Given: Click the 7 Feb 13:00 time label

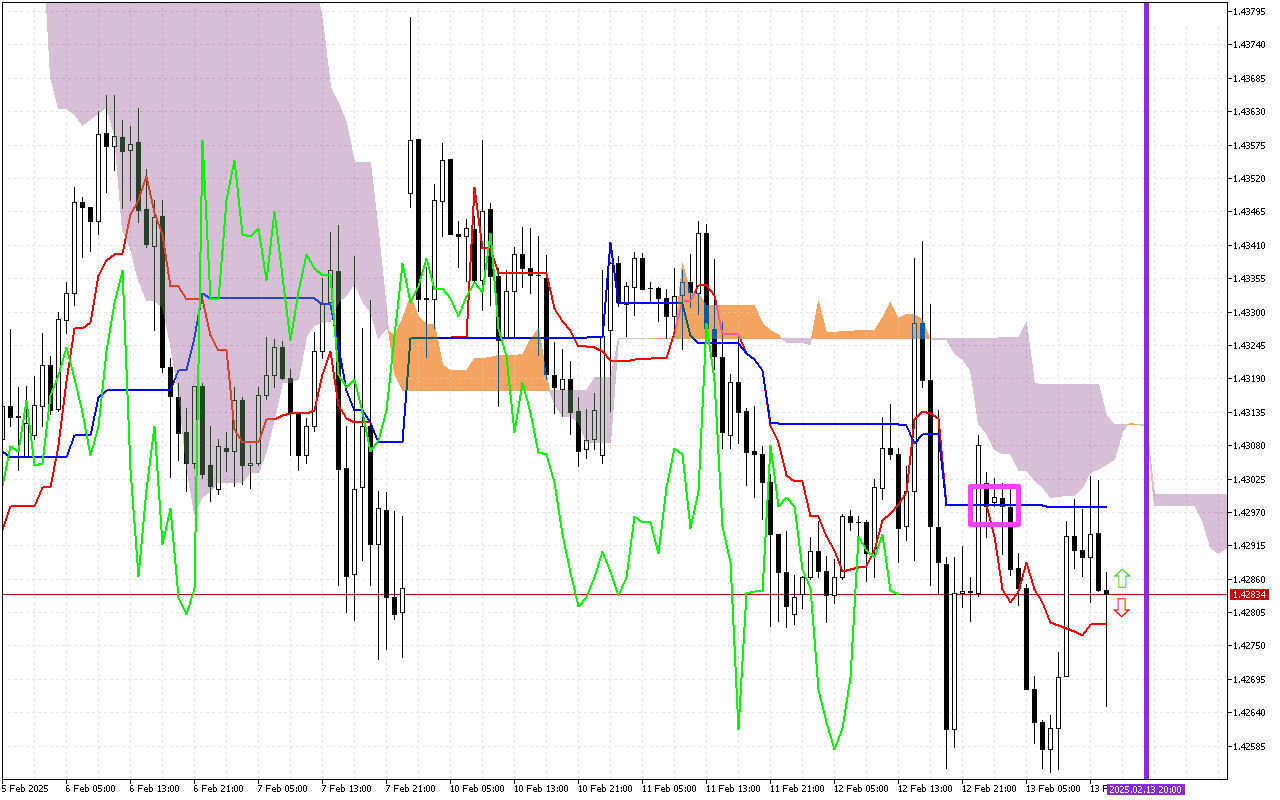Looking at the screenshot, I should (x=347, y=789).
